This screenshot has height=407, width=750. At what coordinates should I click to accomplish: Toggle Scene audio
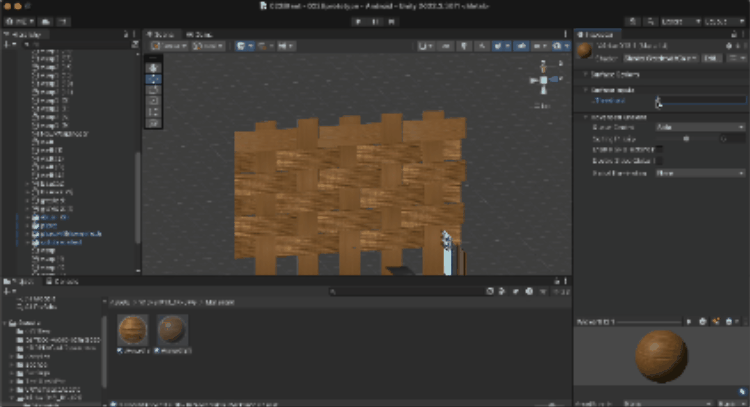click(482, 46)
